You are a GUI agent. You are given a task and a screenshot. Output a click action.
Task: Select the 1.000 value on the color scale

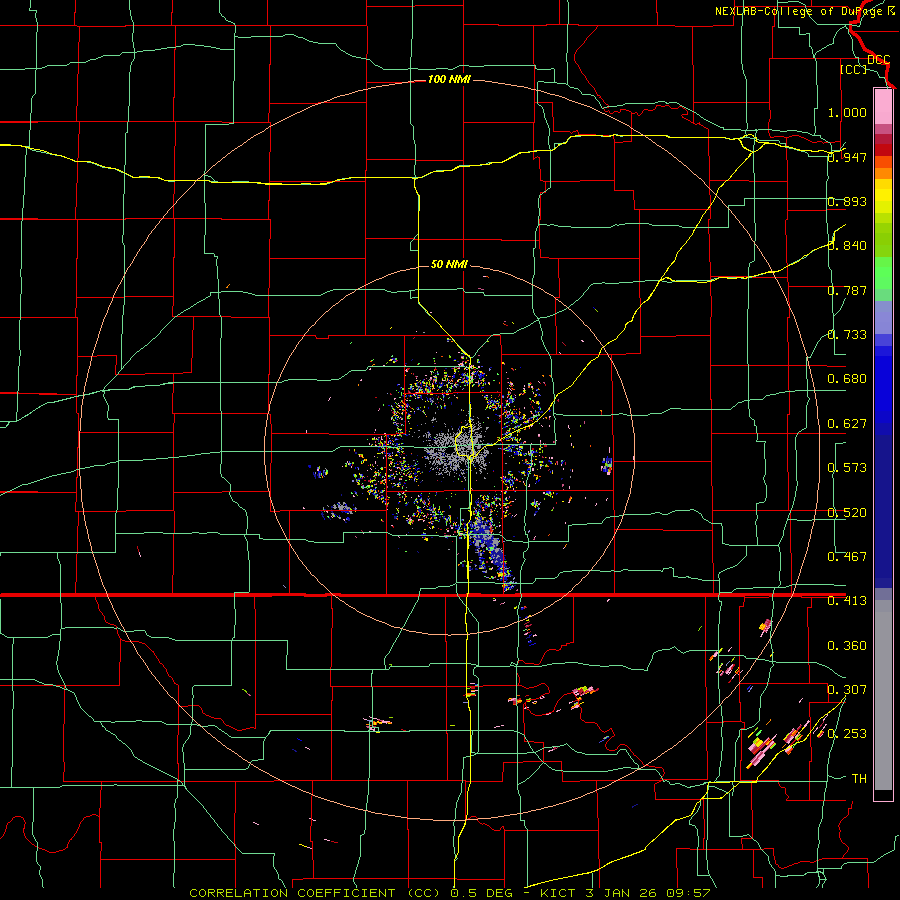coord(847,112)
